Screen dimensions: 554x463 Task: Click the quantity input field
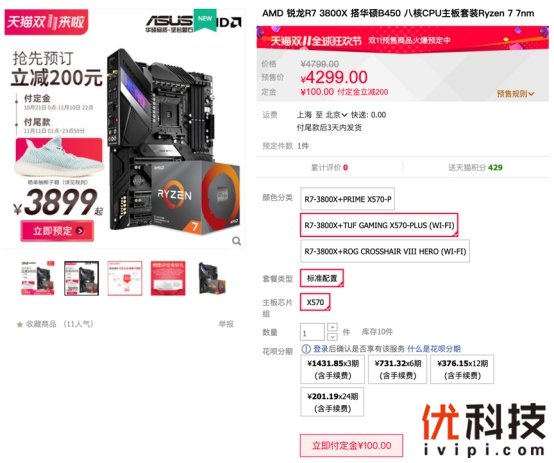click(312, 332)
